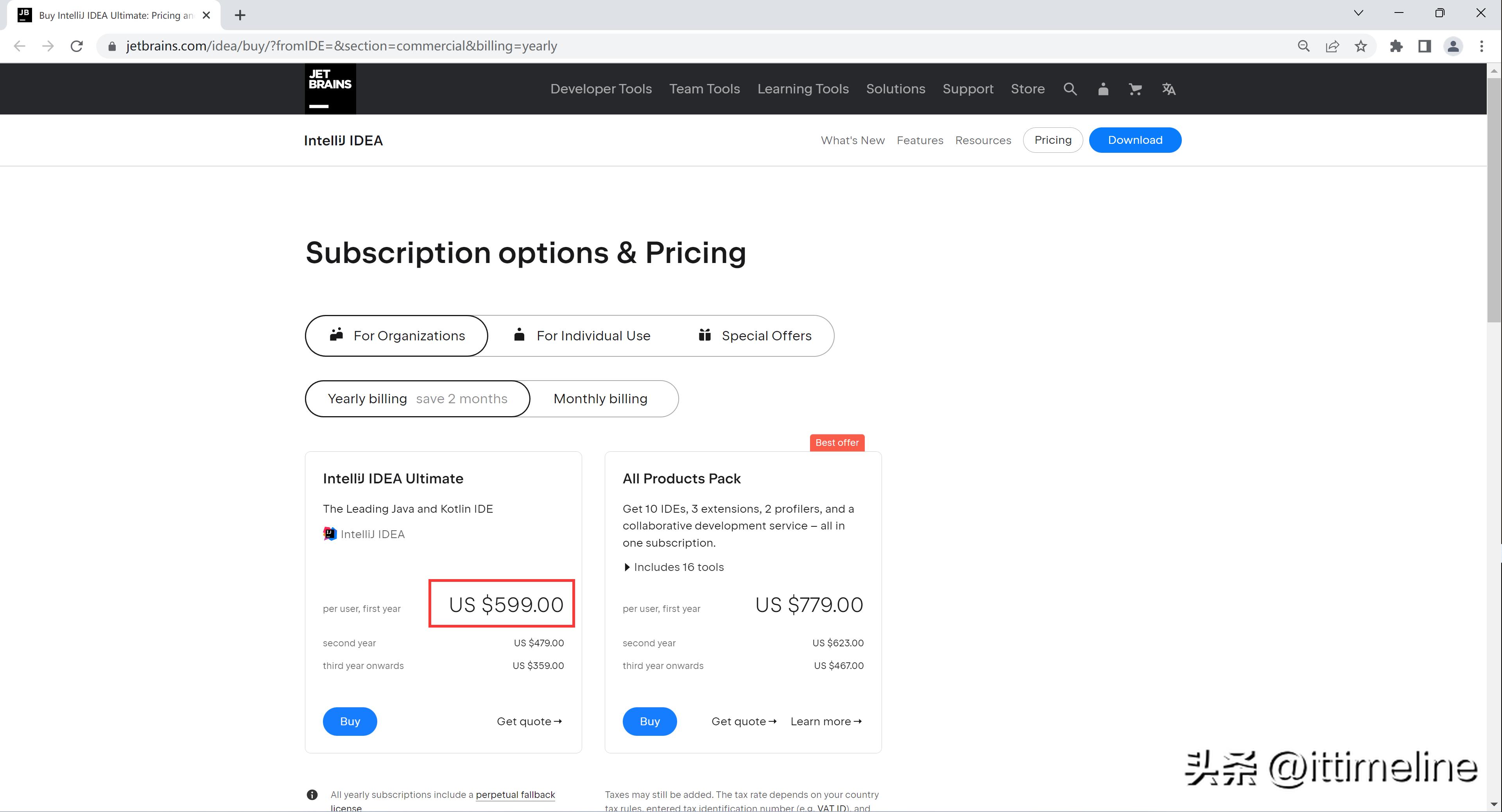The image size is (1502, 812).
Task: Click the browser zoom magnifier icon
Action: 1304,46
